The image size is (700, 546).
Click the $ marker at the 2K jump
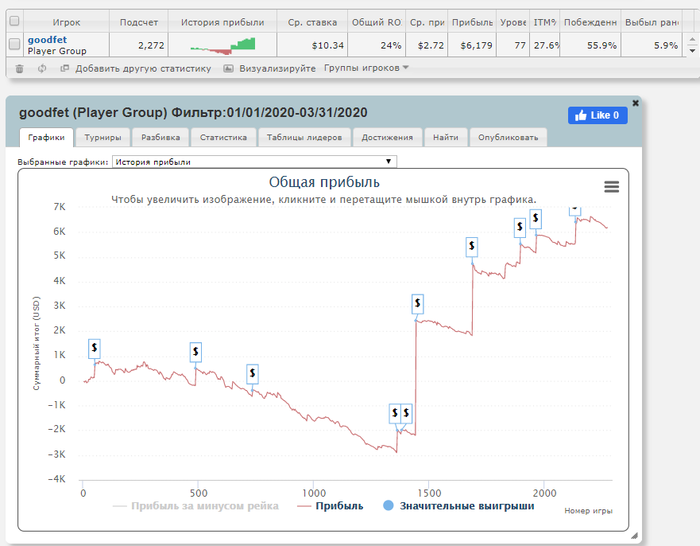pyautogui.click(x=417, y=304)
